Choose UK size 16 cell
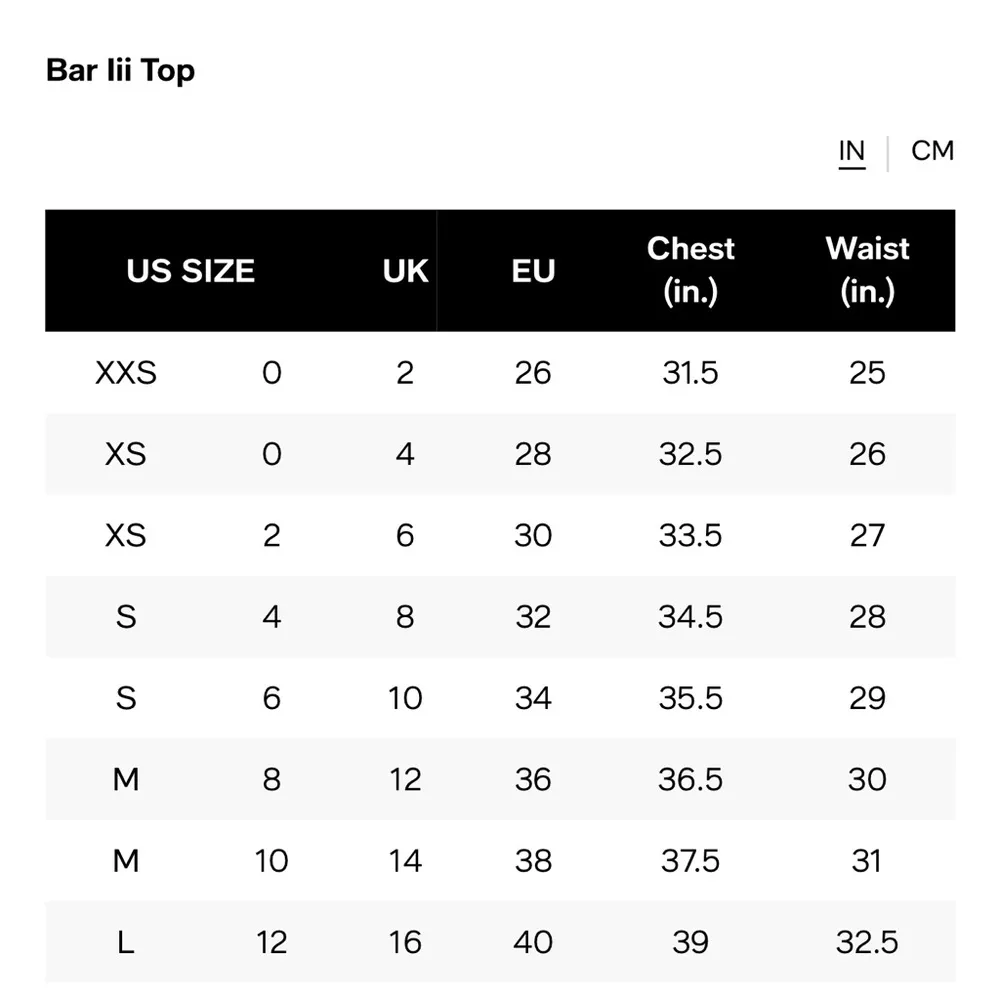 click(405, 942)
